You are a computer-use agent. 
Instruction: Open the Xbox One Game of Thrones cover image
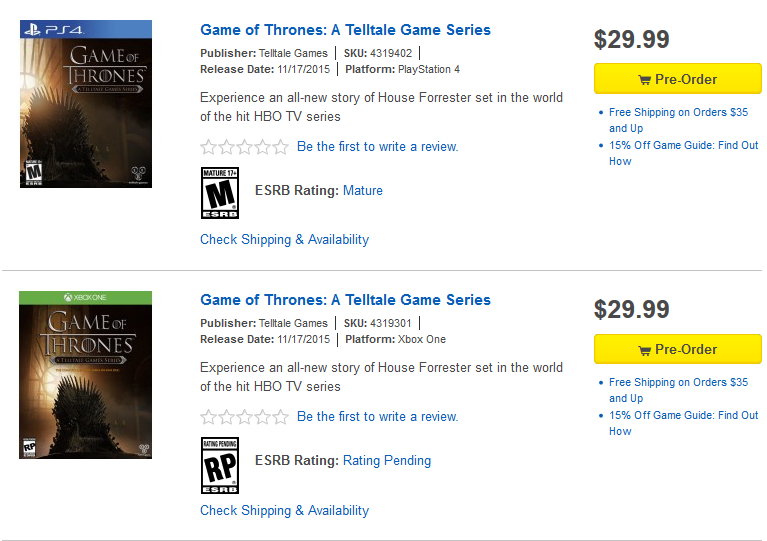[86, 375]
